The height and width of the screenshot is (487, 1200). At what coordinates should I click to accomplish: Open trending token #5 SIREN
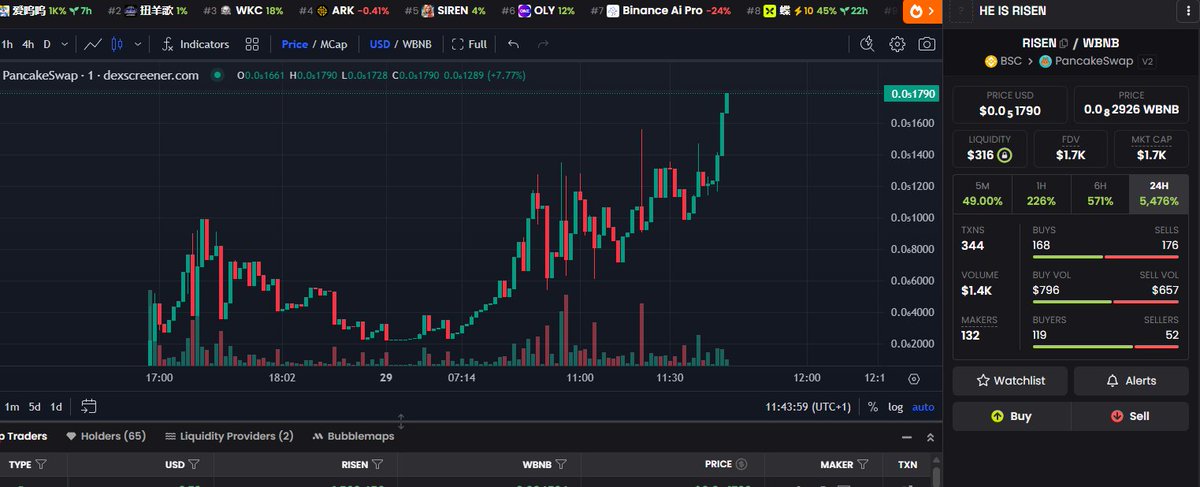tap(445, 11)
